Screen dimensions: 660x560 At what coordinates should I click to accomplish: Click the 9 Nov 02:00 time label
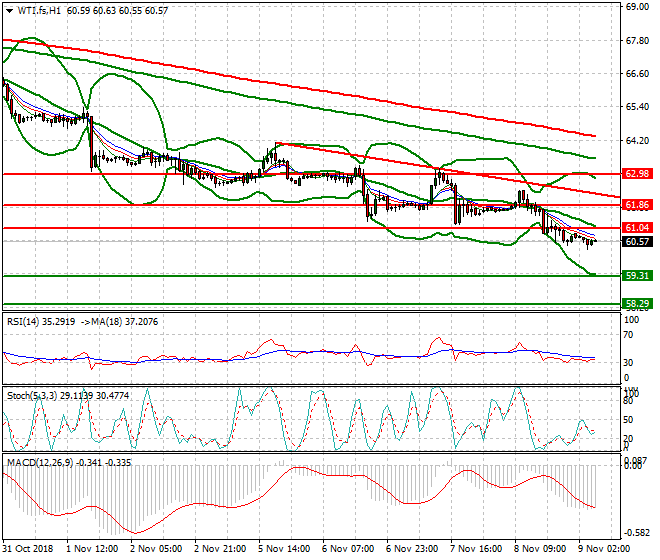(x=604, y=549)
